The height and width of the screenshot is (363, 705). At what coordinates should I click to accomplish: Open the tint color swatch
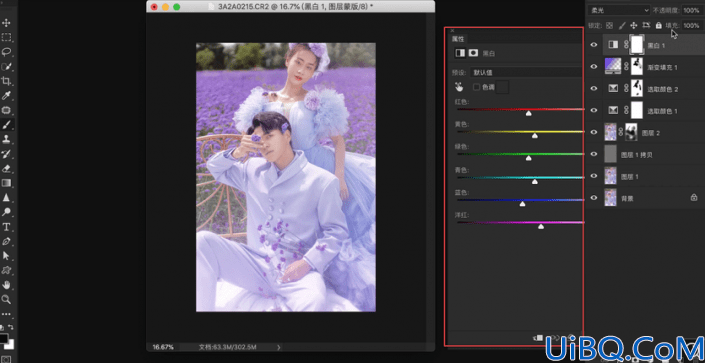[x=502, y=87]
